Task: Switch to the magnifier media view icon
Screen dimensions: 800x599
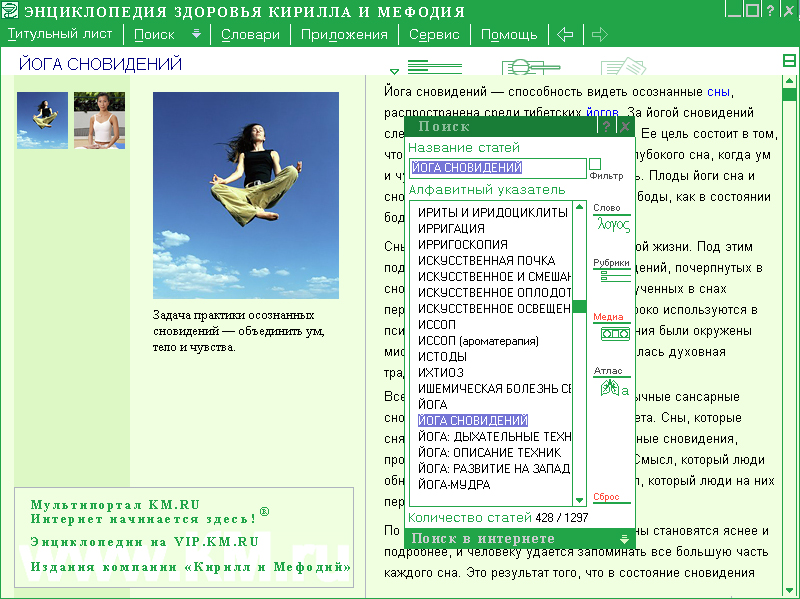Action: [x=531, y=67]
